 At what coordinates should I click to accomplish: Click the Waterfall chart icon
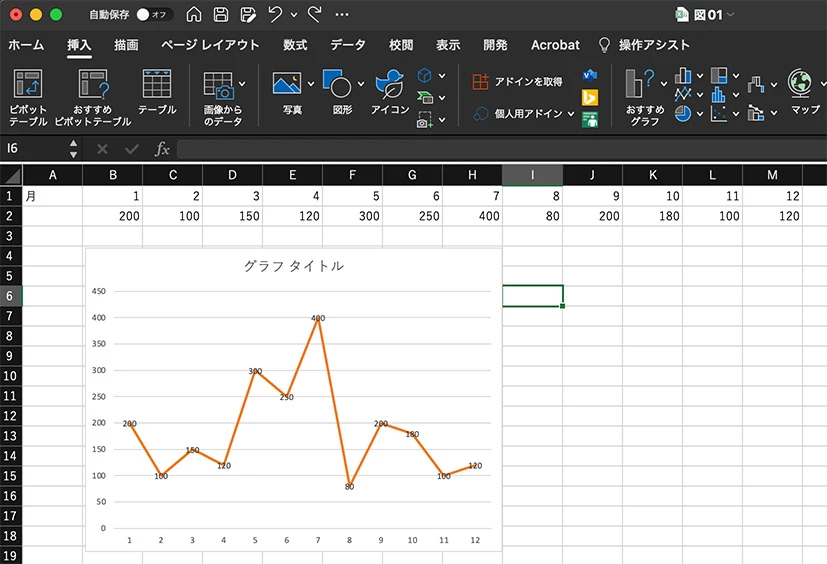756,84
